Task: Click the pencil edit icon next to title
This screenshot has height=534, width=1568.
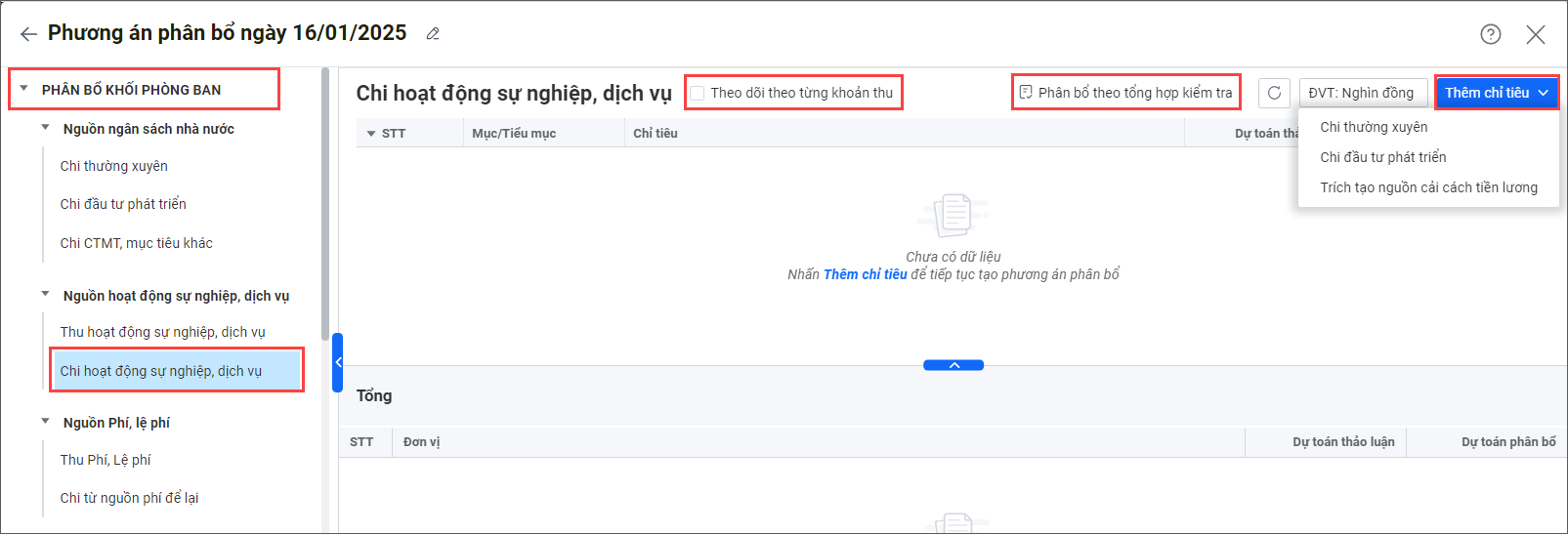Action: tap(433, 34)
